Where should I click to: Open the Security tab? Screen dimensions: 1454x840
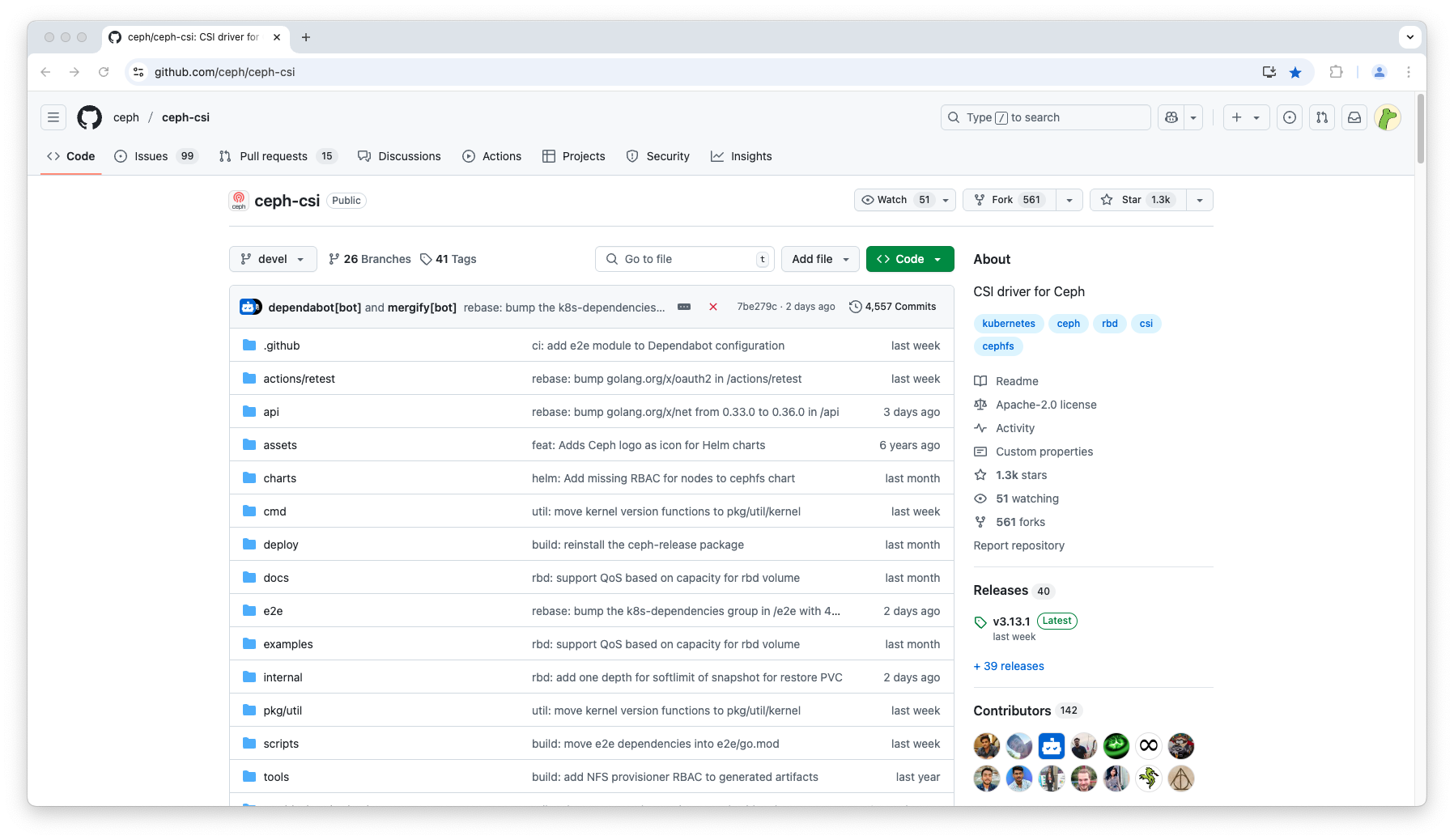click(x=657, y=156)
